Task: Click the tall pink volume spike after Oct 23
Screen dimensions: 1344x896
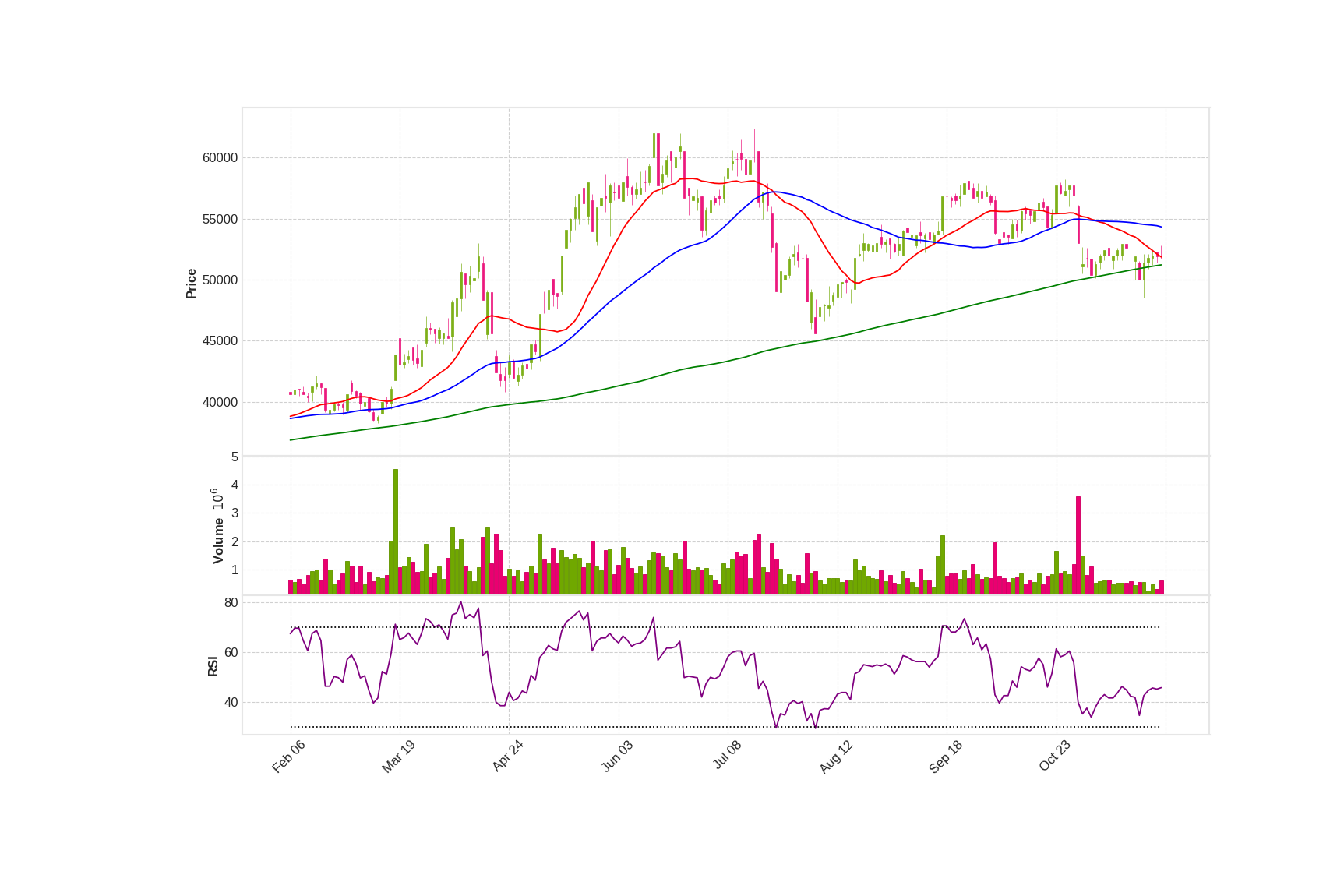Action: [1078, 545]
